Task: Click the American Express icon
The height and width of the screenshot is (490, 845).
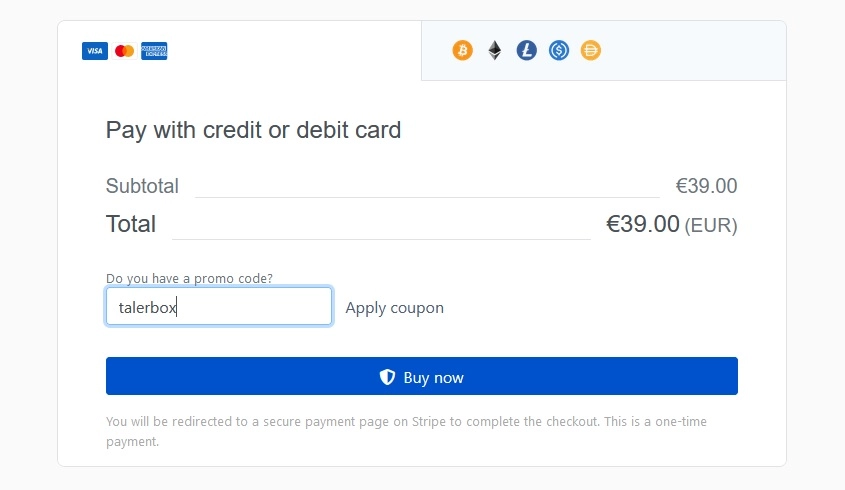Action: (154, 51)
